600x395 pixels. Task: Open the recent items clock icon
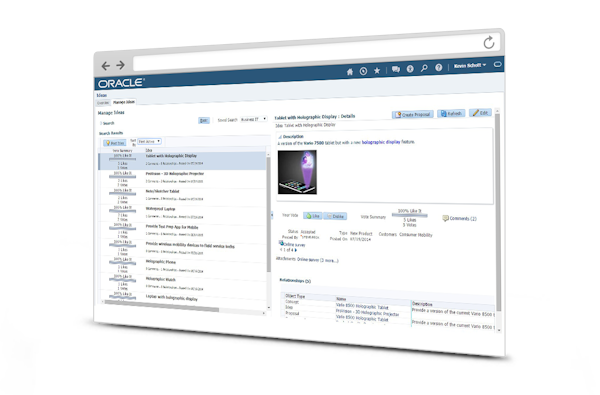pos(364,71)
